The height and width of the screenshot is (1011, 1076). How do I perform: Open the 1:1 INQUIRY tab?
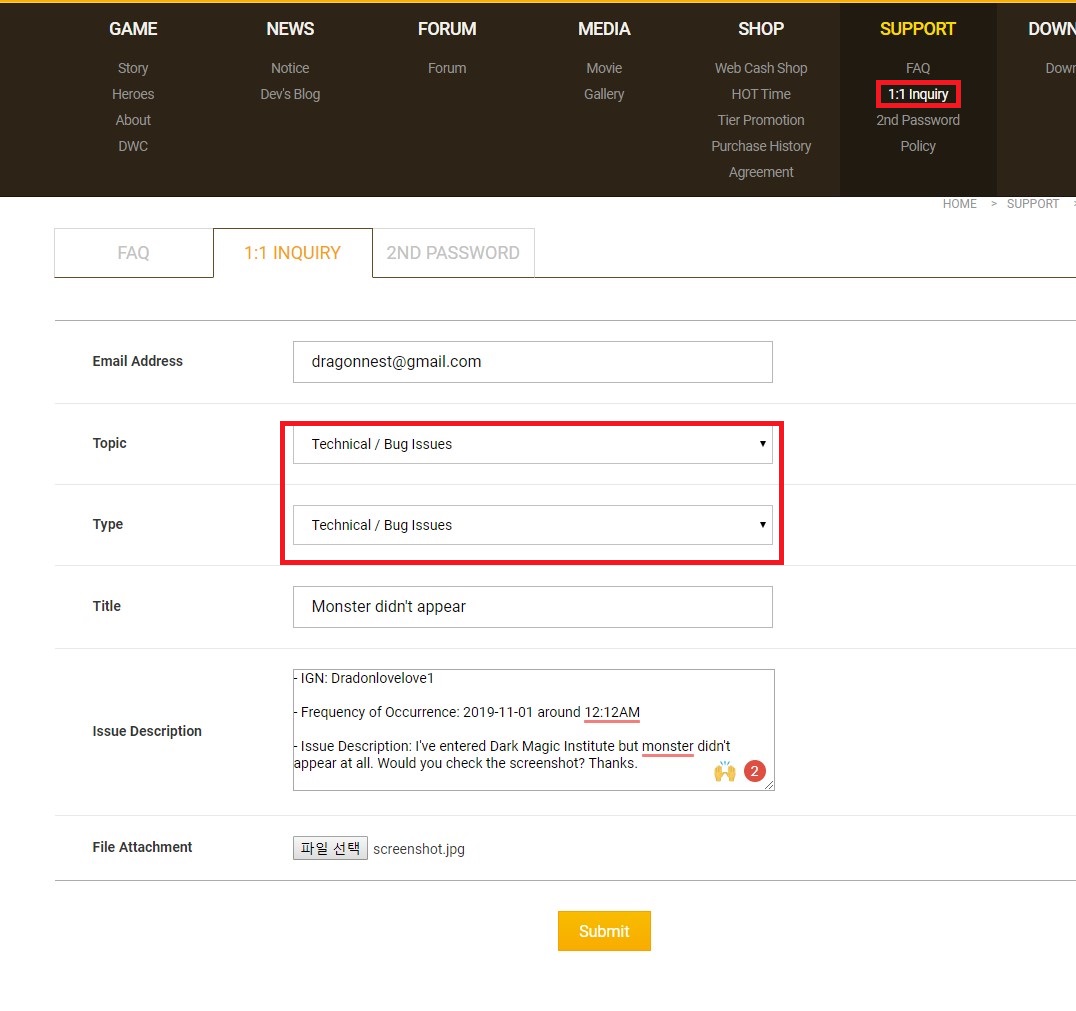pos(292,253)
